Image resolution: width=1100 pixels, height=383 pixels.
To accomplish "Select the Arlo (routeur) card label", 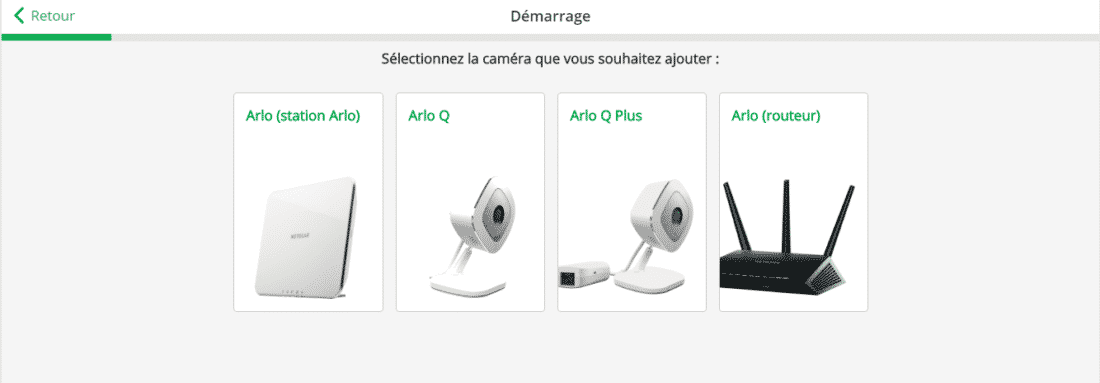I will tap(776, 116).
